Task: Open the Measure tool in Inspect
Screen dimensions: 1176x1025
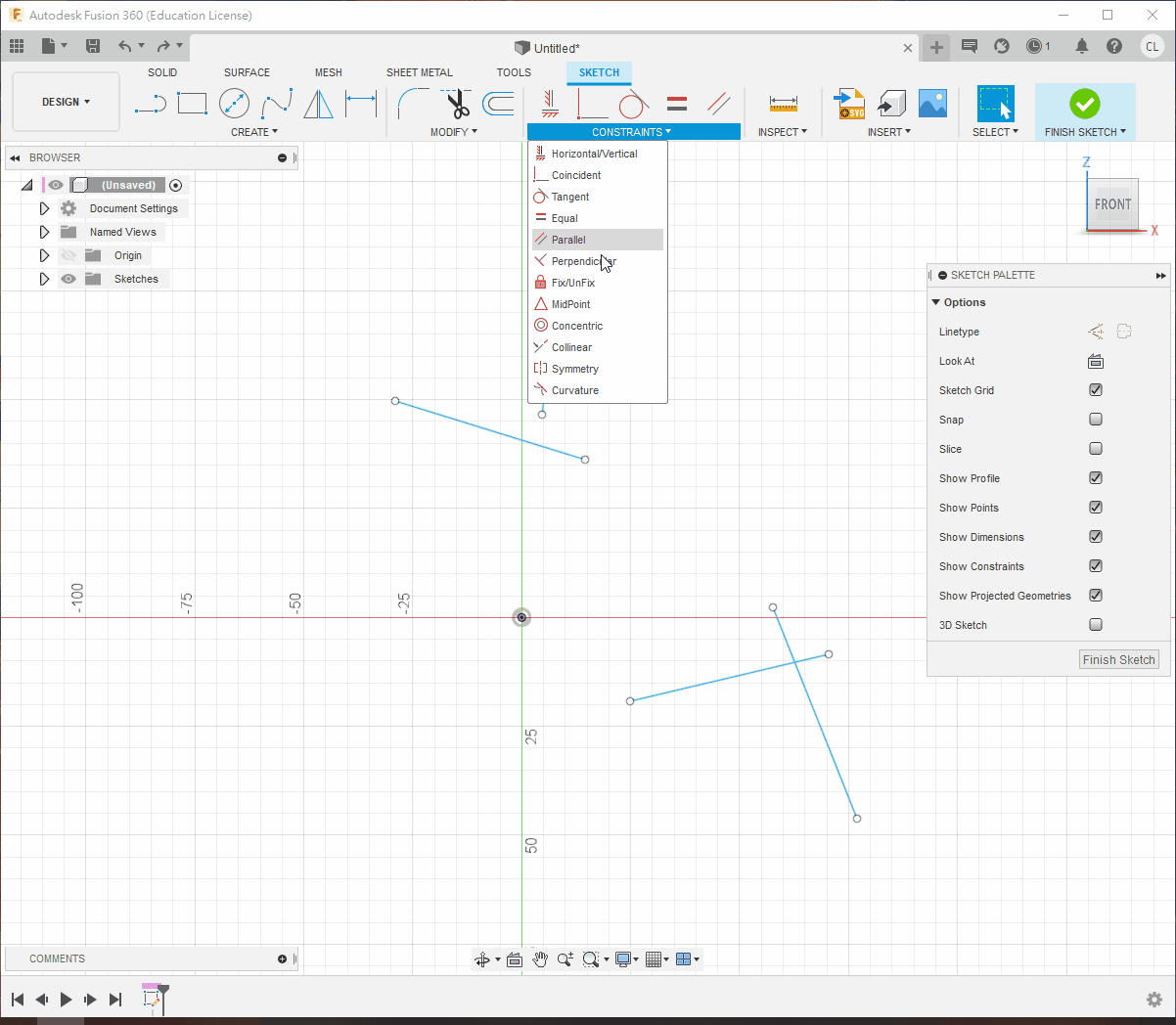Action: coord(783,104)
